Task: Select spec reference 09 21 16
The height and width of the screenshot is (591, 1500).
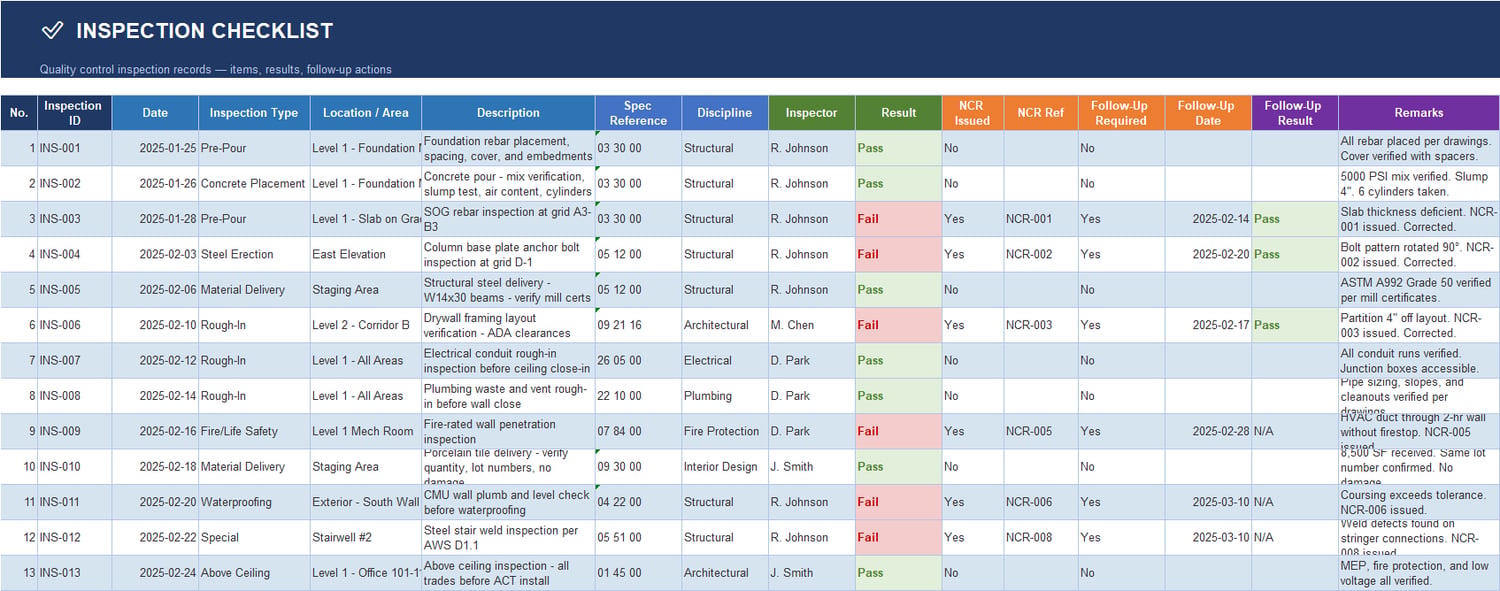Action: click(638, 325)
